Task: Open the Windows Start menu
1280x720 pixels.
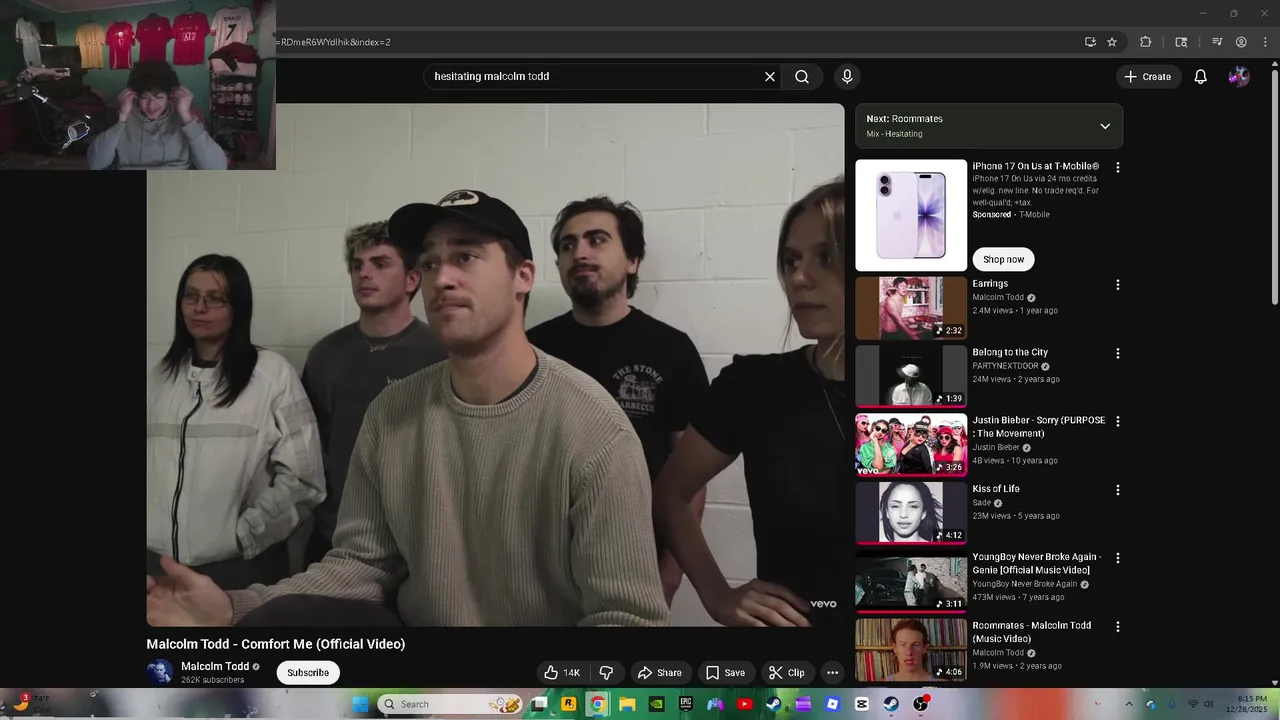Action: point(360,704)
